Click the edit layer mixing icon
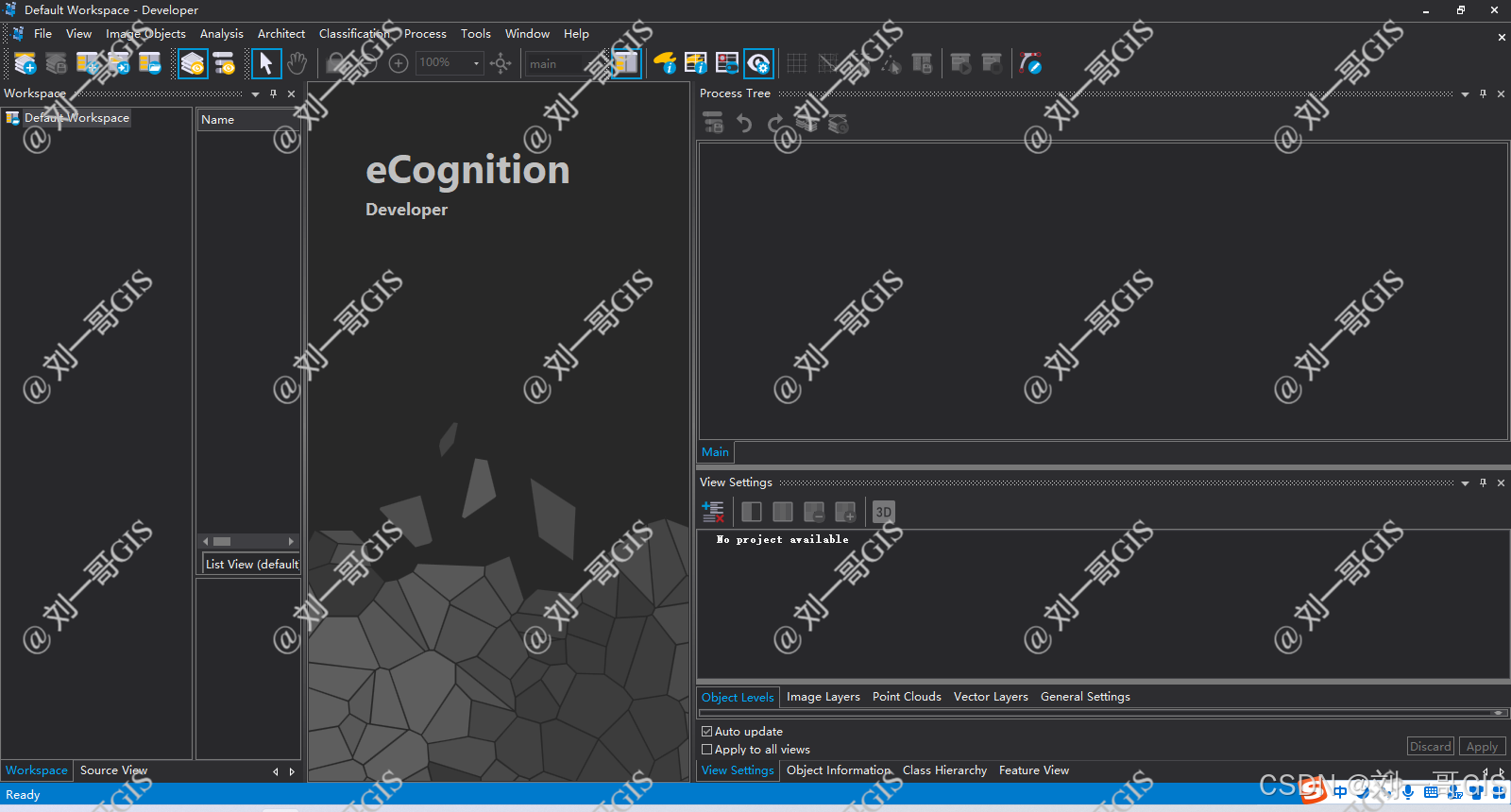 pos(713,512)
